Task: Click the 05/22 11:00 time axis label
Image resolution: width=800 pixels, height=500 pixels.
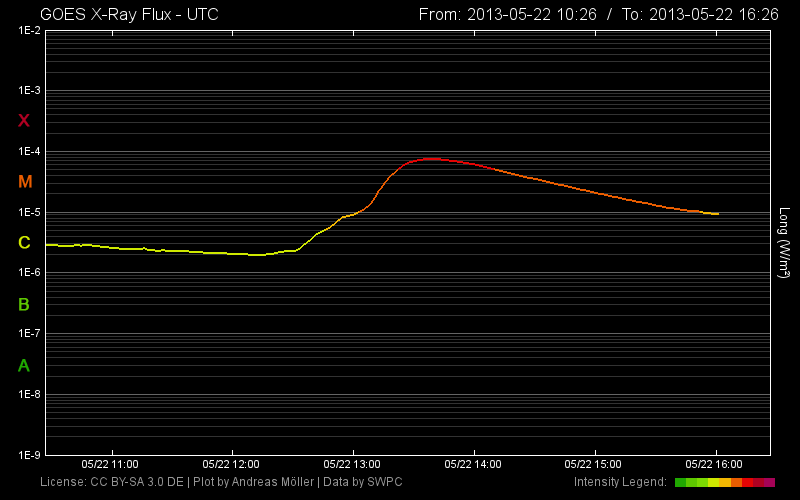Action: pyautogui.click(x=111, y=465)
